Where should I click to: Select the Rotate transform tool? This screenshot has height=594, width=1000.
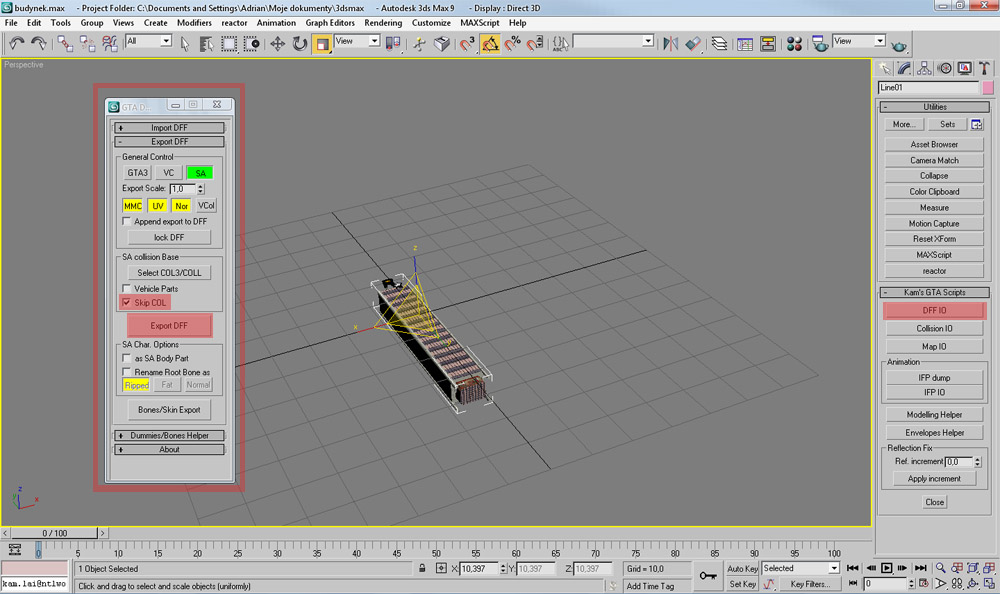299,43
